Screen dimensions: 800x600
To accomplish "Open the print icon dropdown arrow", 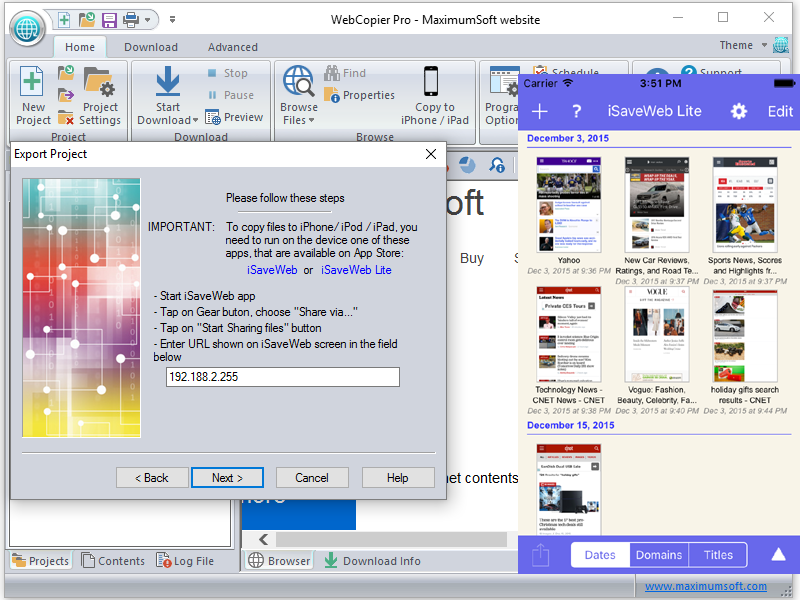I will point(147,20).
